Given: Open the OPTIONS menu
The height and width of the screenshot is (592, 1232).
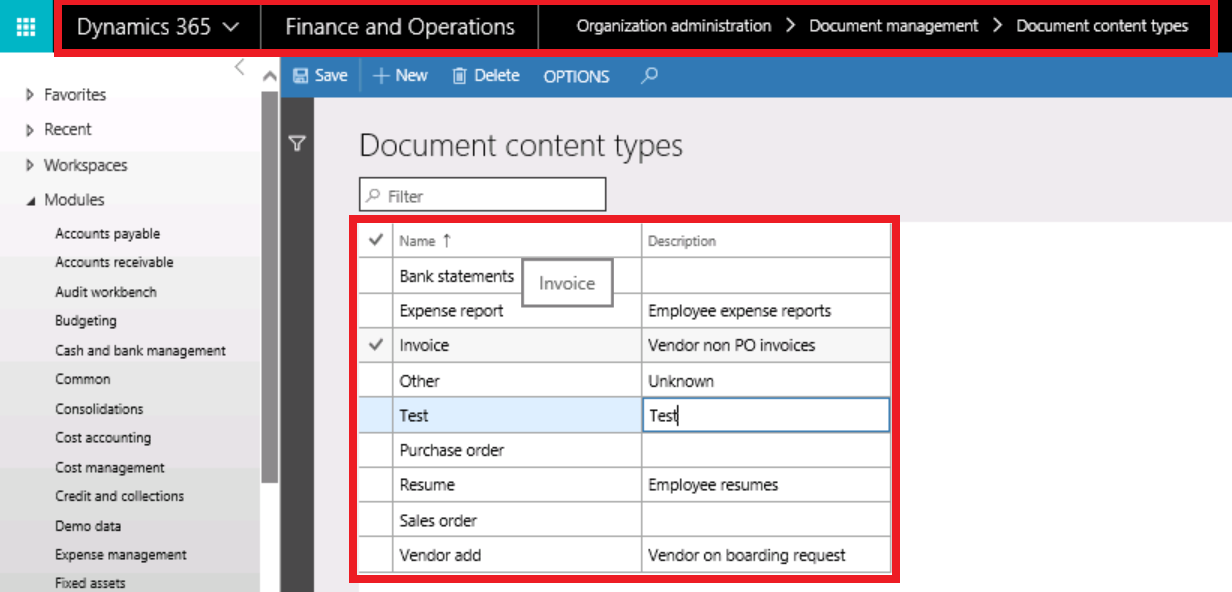Looking at the screenshot, I should tap(576, 76).
